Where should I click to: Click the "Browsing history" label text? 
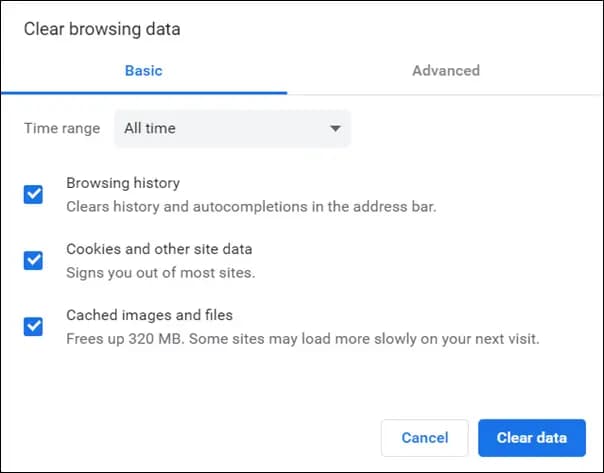pos(123,183)
